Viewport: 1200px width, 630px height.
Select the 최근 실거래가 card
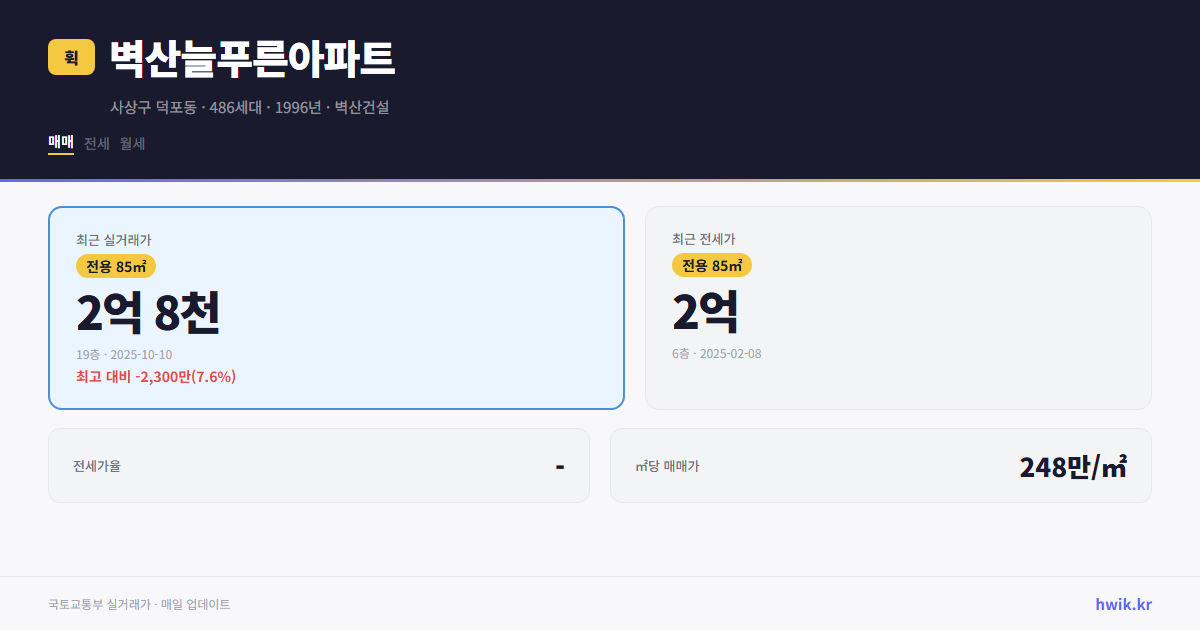pos(335,307)
